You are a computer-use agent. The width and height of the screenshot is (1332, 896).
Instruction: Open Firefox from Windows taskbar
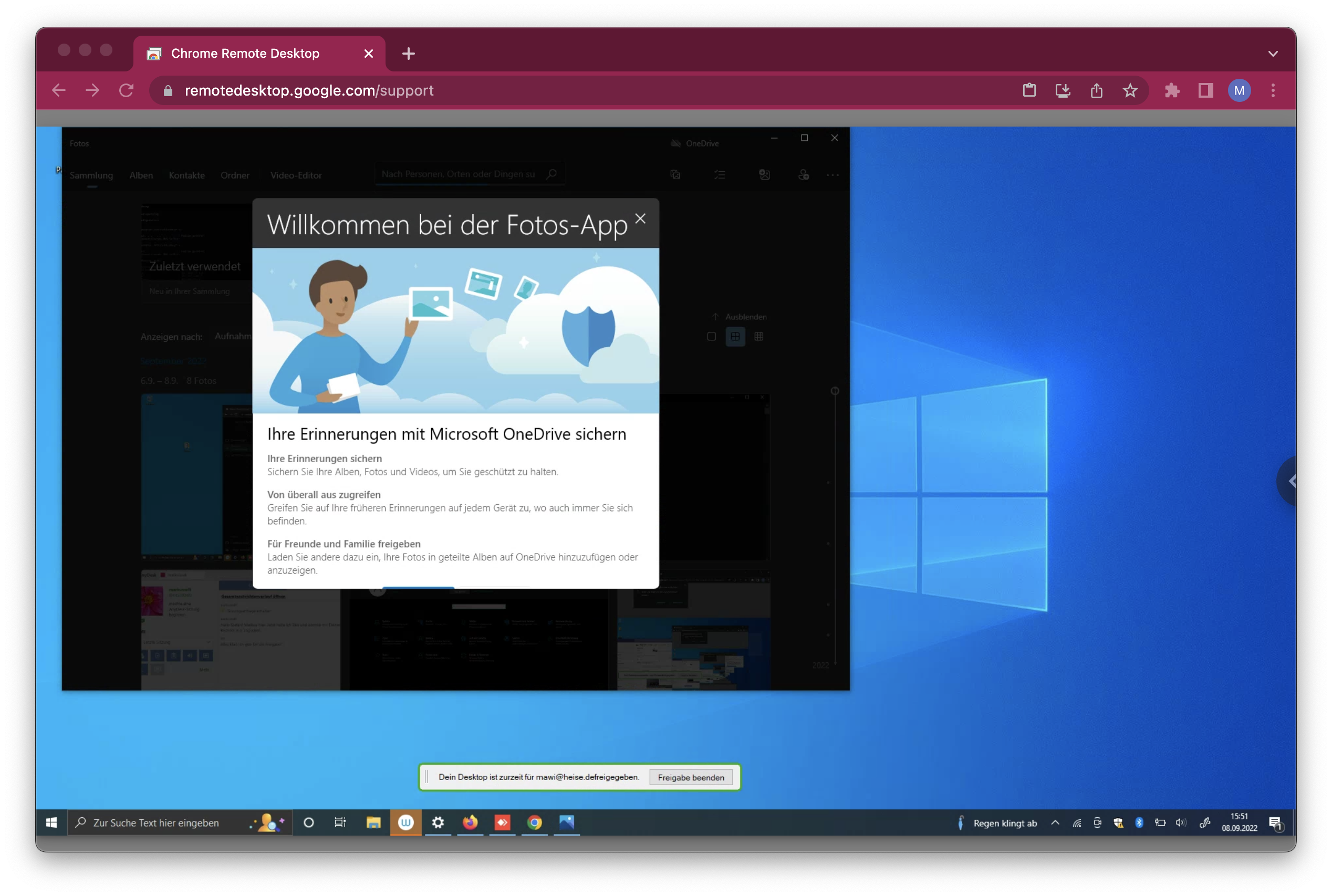[x=470, y=822]
